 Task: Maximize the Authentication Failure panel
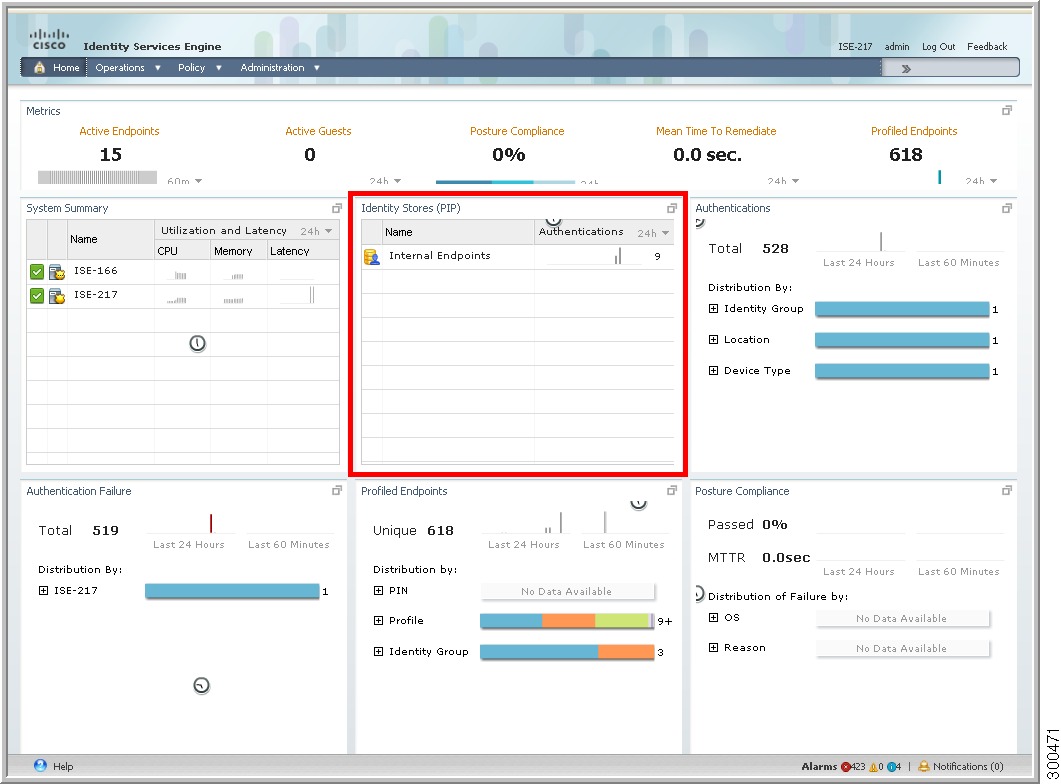coord(336,490)
